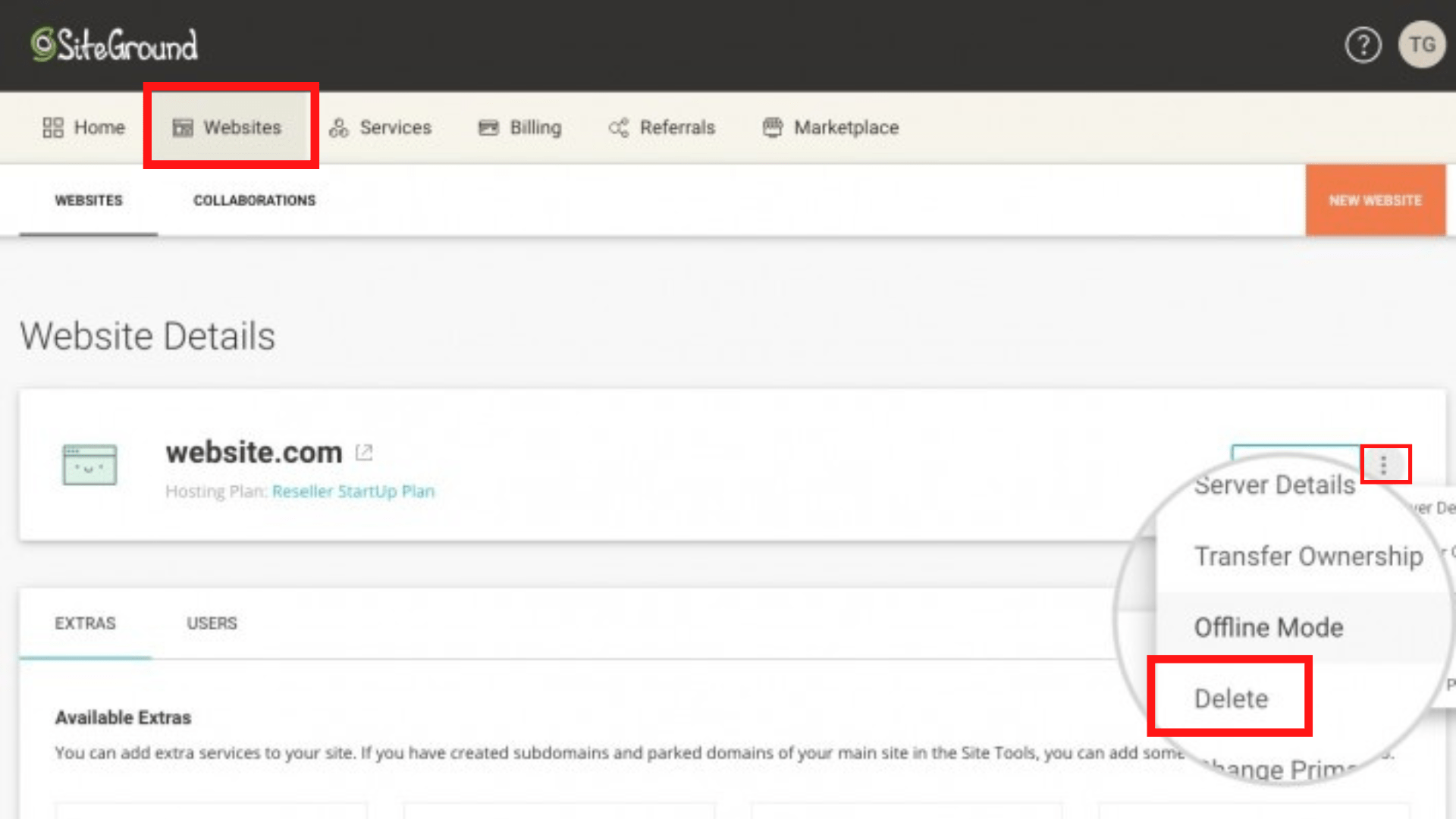The width and height of the screenshot is (1456, 819).
Task: Click the Home grid icon
Action: (x=52, y=127)
